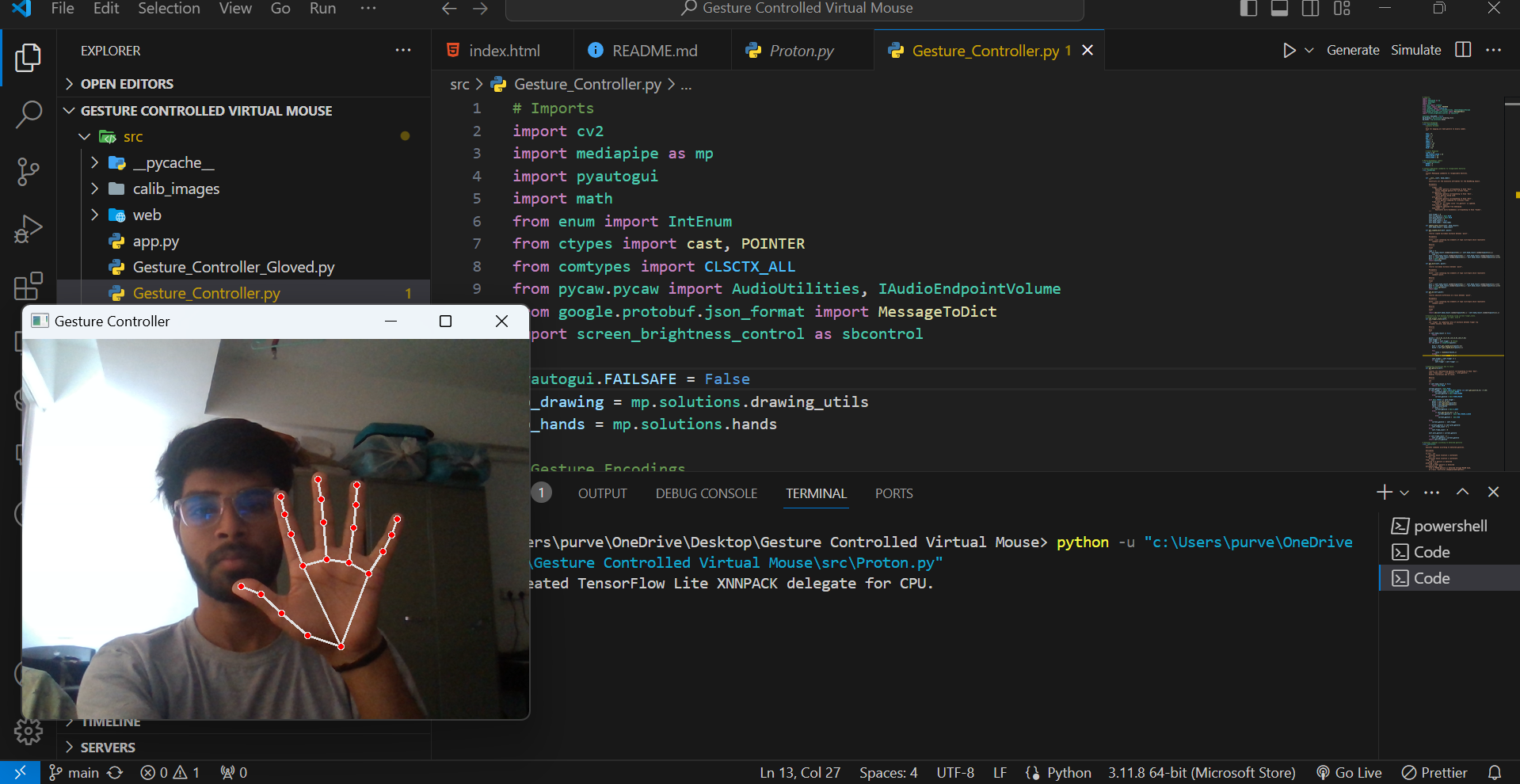
Task: Click the Split Editor Right icon
Action: coord(1463,50)
